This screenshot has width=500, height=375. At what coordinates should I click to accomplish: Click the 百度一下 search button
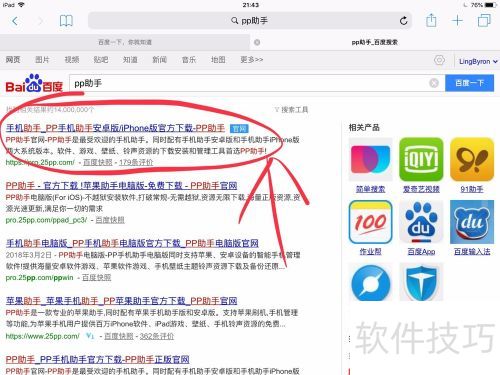[470, 83]
